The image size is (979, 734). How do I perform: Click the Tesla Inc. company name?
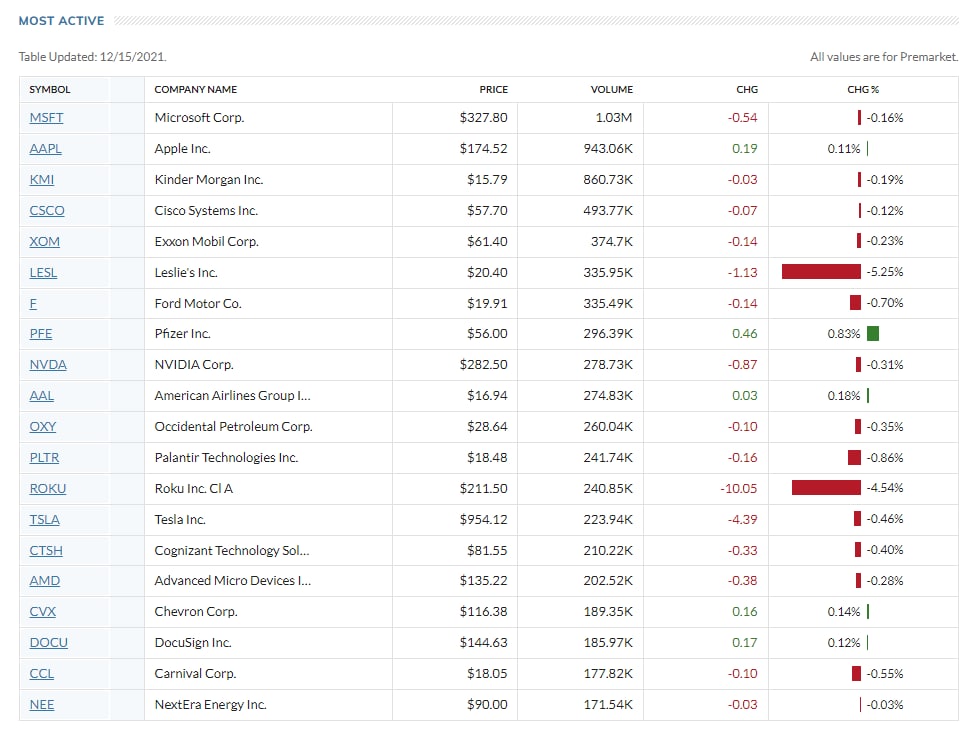coord(180,519)
